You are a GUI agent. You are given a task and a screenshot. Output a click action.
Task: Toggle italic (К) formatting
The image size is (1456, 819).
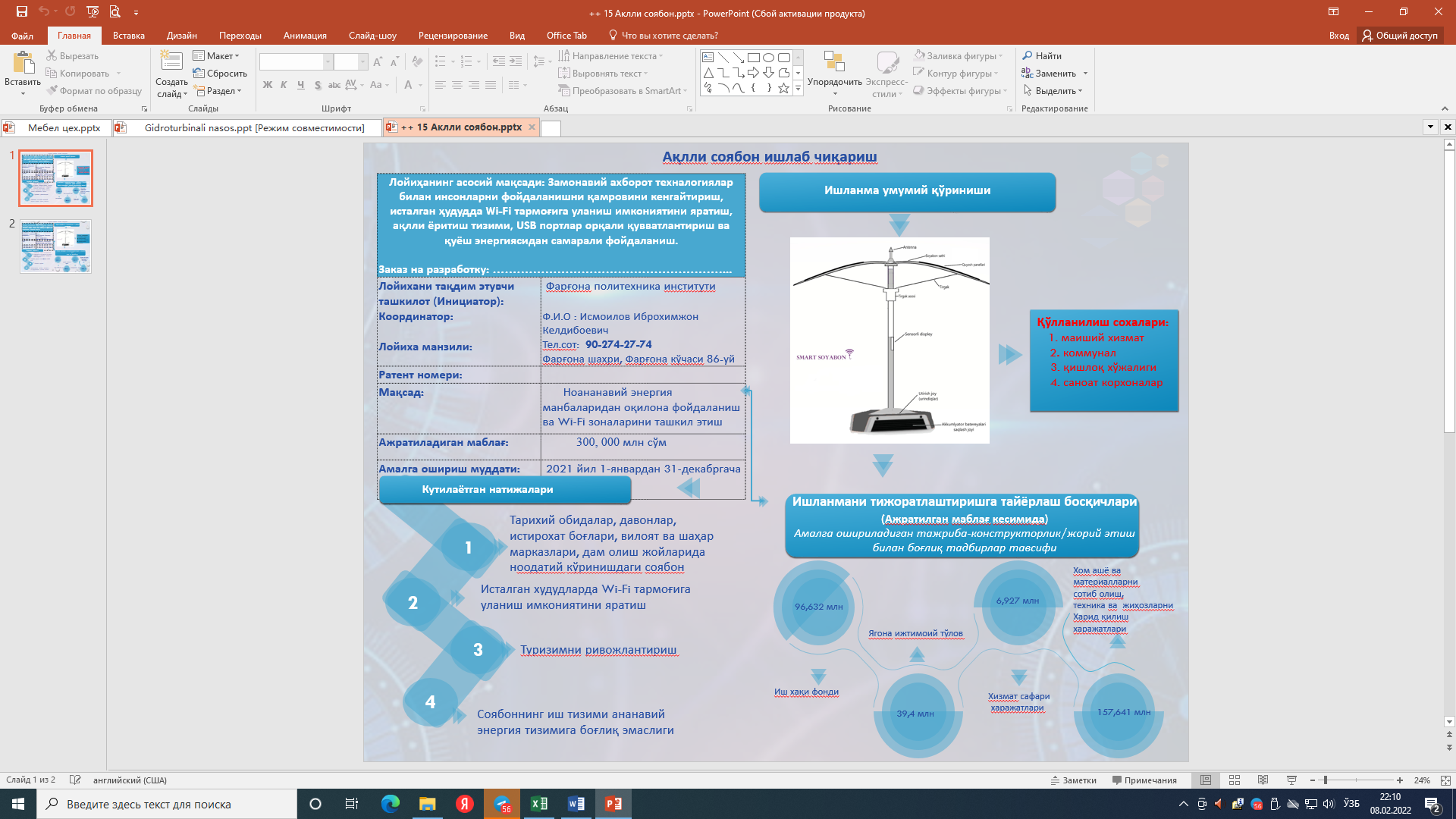pyautogui.click(x=284, y=85)
